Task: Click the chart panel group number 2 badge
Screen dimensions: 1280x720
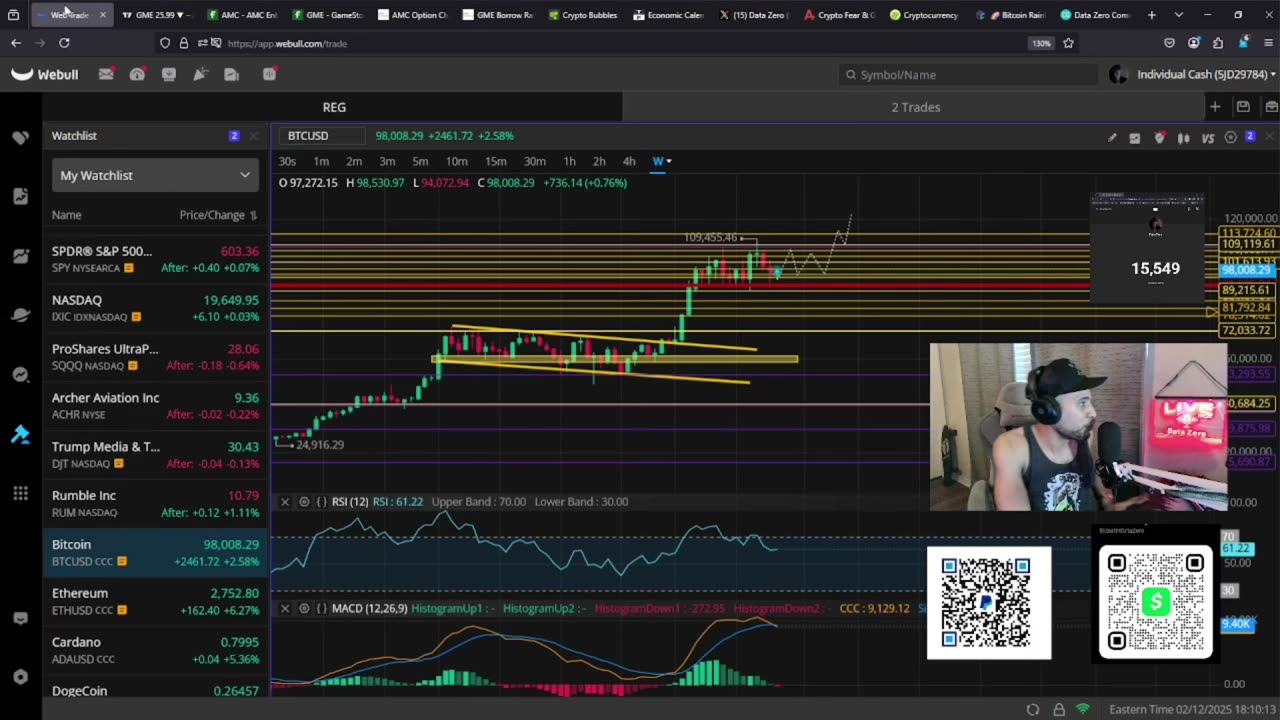Action: (1250, 137)
